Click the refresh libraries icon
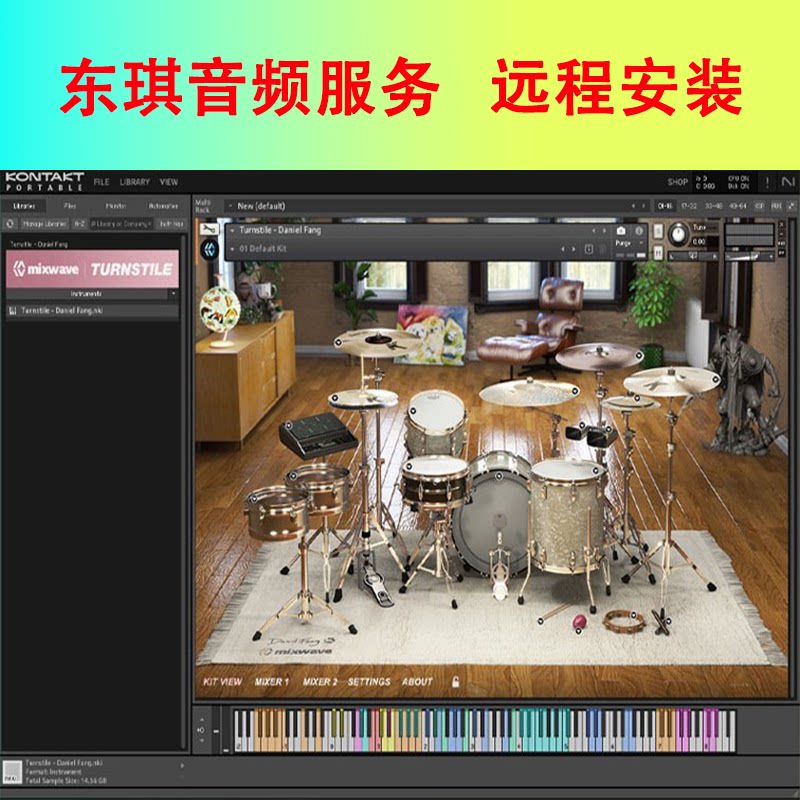 click(10, 223)
